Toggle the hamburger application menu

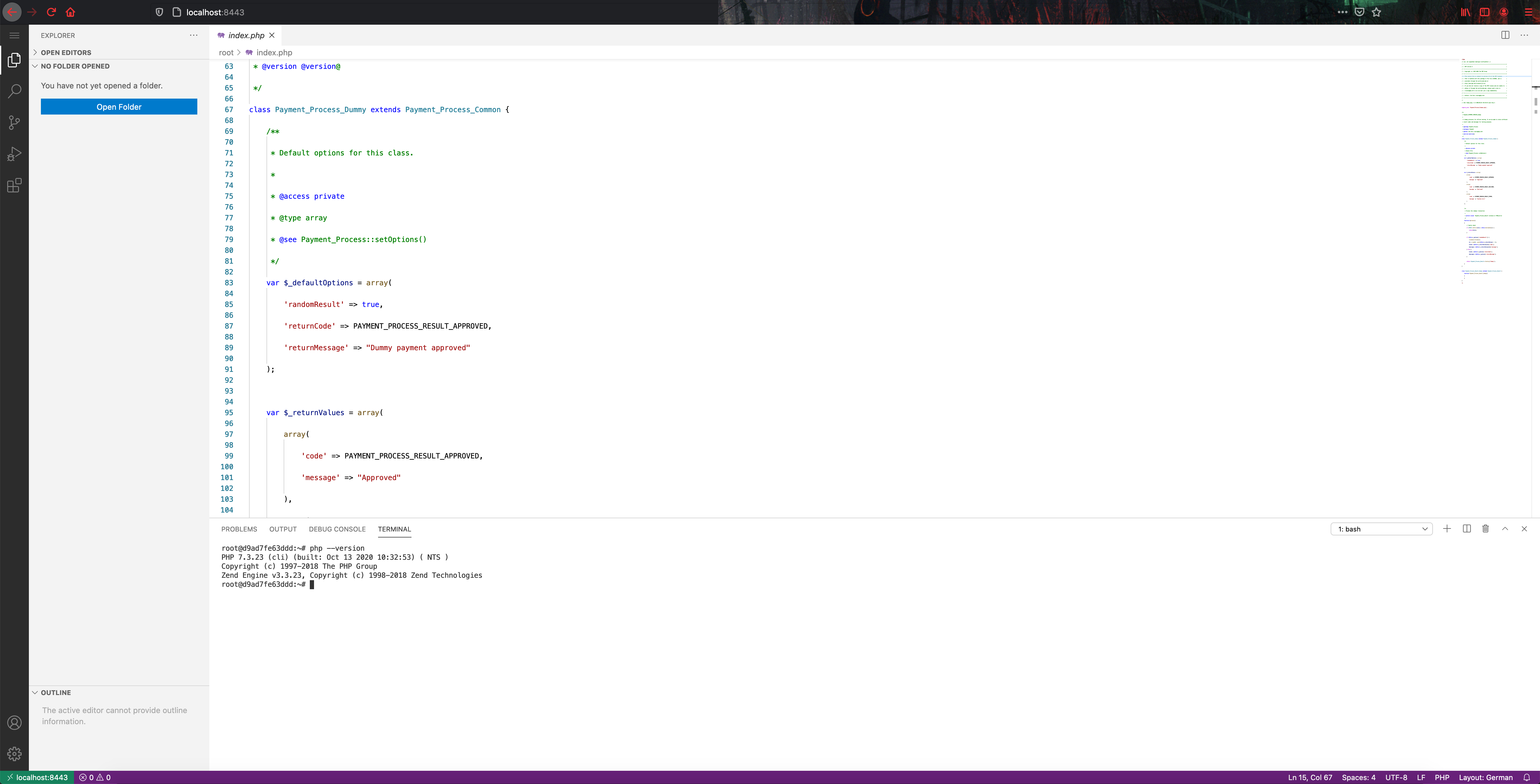pyautogui.click(x=14, y=35)
